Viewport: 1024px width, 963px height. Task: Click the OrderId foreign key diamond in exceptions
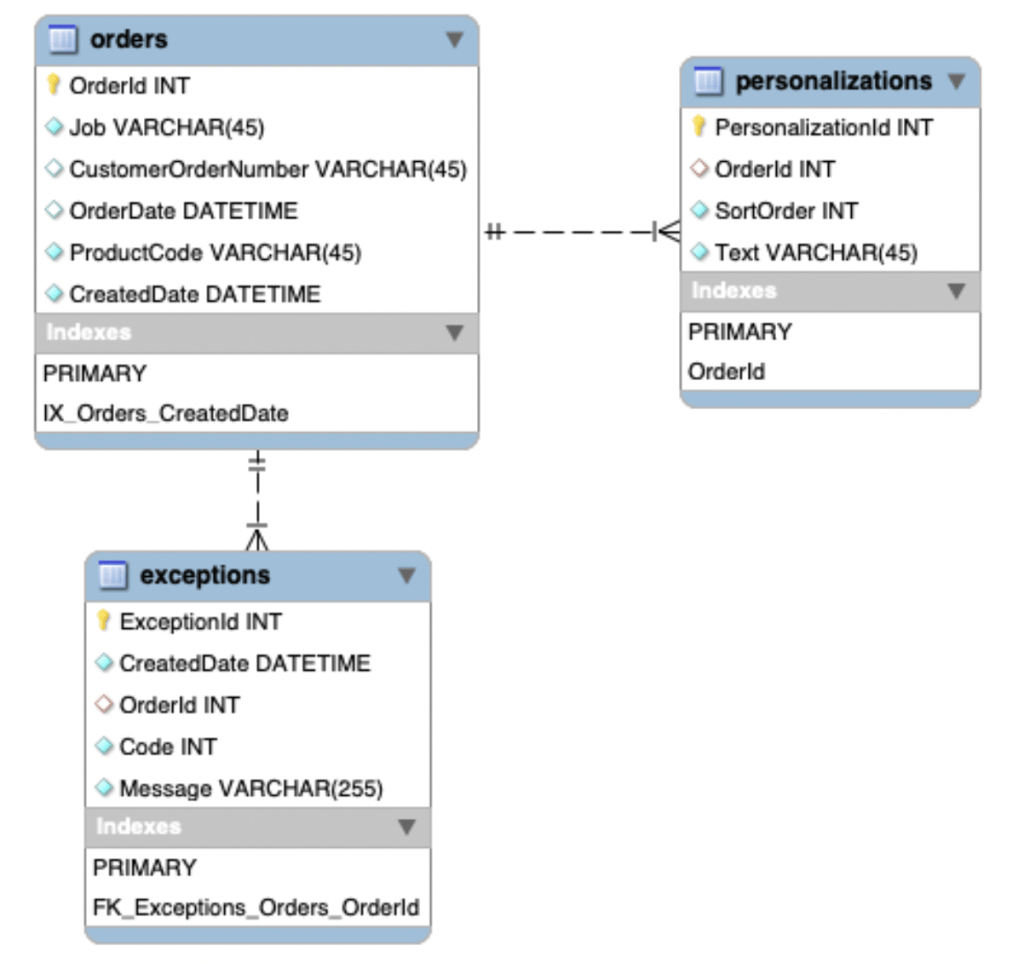click(104, 704)
